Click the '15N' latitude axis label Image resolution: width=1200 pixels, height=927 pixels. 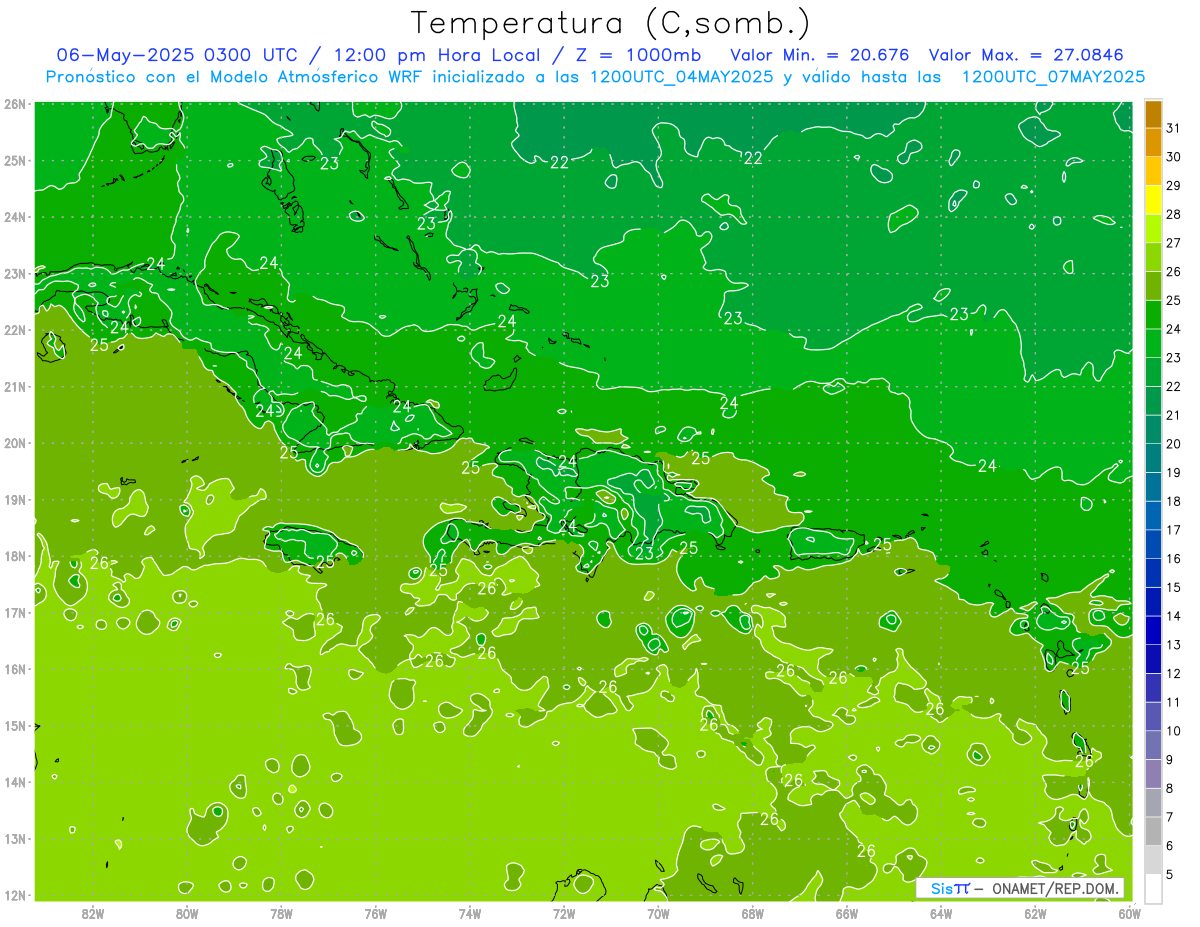point(15,726)
